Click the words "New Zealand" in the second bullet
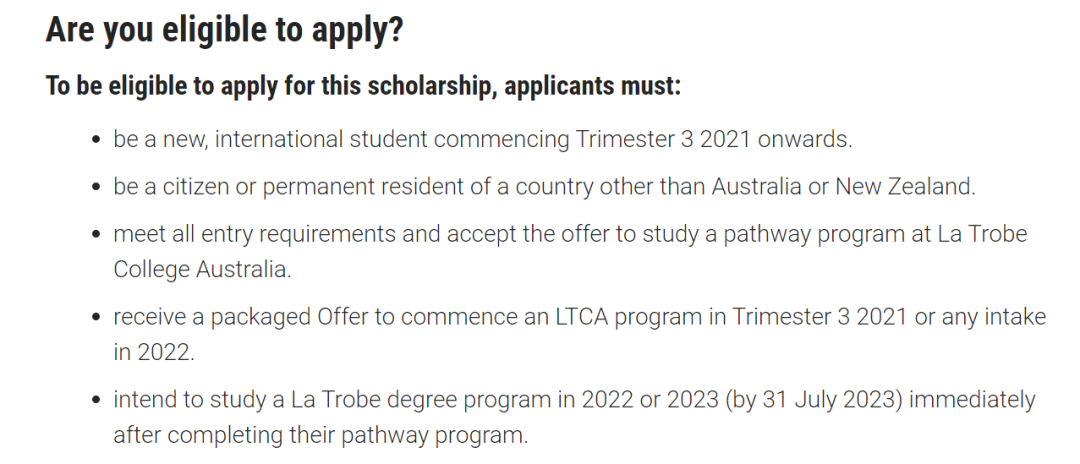The width and height of the screenshot is (1080, 464). (904, 187)
